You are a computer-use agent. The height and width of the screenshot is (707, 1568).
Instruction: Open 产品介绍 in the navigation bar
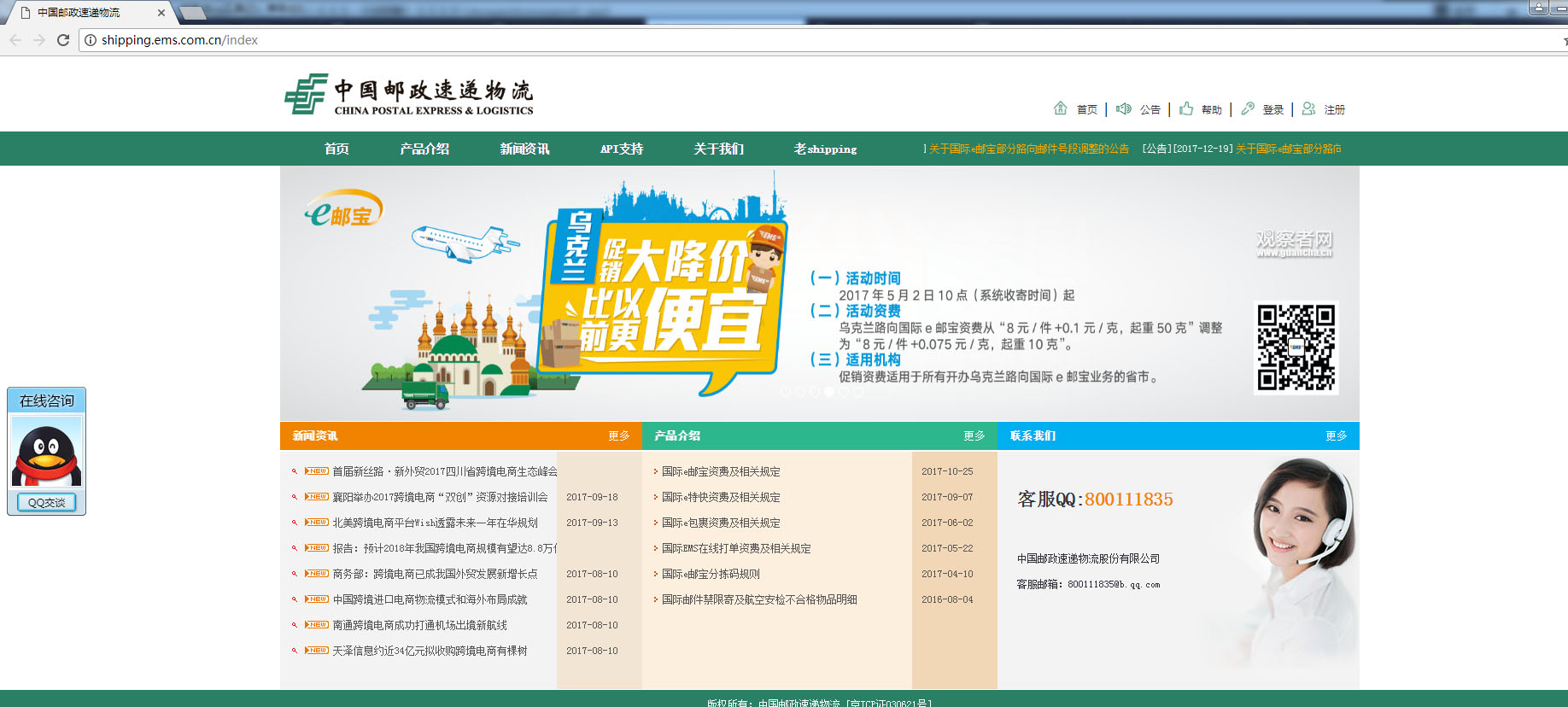pyautogui.click(x=424, y=149)
